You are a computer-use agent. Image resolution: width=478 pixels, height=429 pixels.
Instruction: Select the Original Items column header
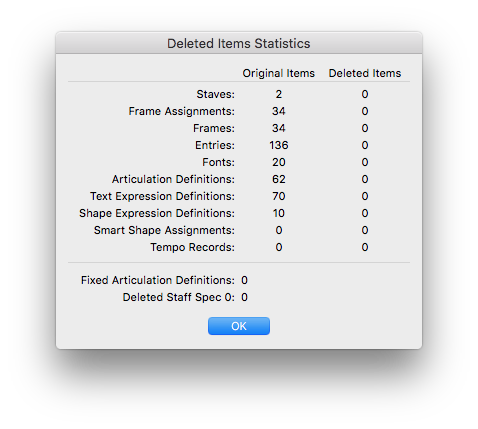click(x=278, y=73)
